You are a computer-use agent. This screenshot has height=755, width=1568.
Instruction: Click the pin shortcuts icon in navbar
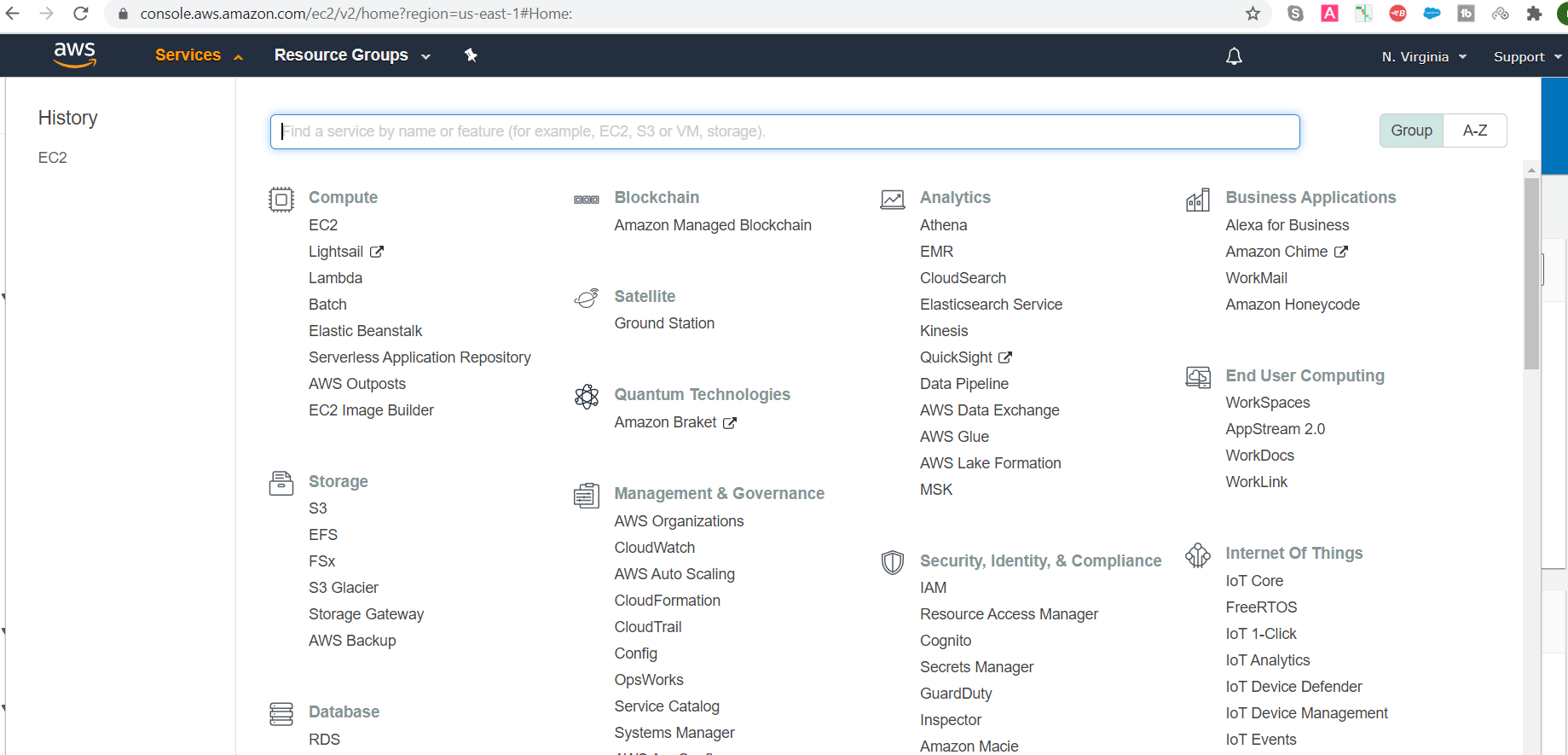471,55
